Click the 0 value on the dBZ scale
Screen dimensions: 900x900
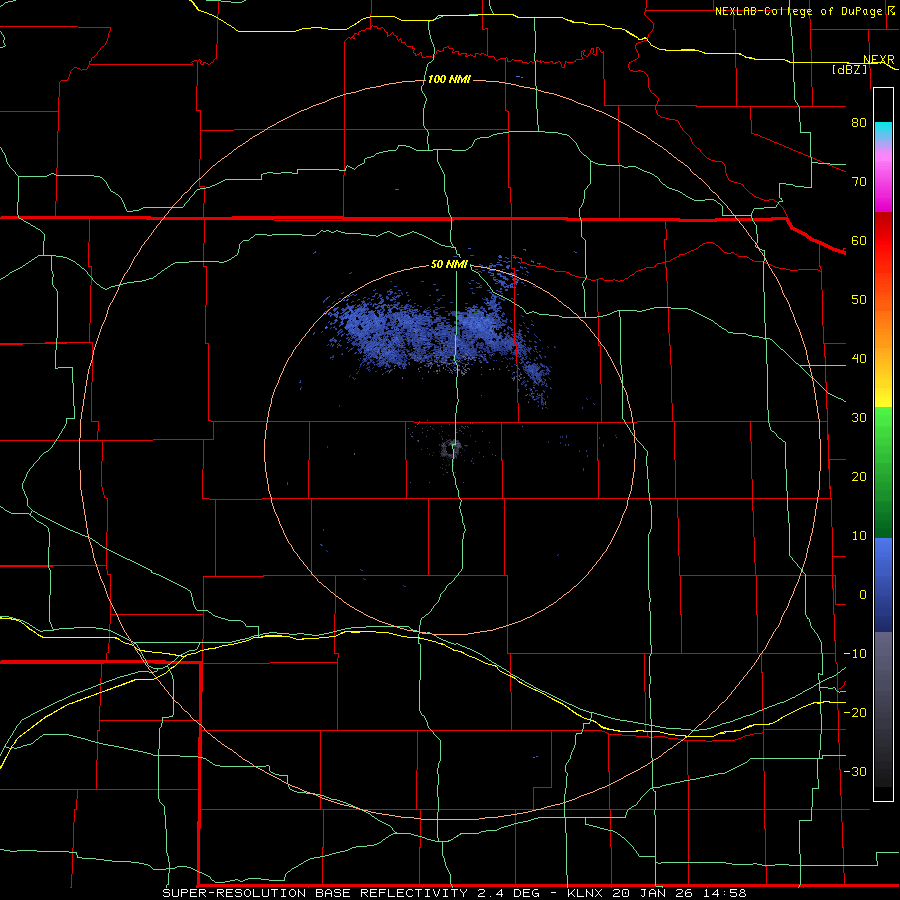[x=863, y=595]
